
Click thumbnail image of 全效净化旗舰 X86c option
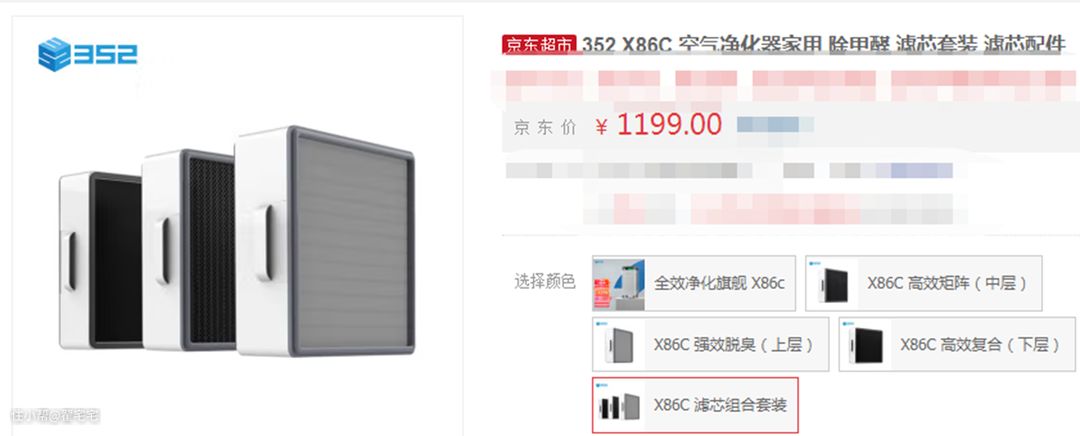coord(619,284)
